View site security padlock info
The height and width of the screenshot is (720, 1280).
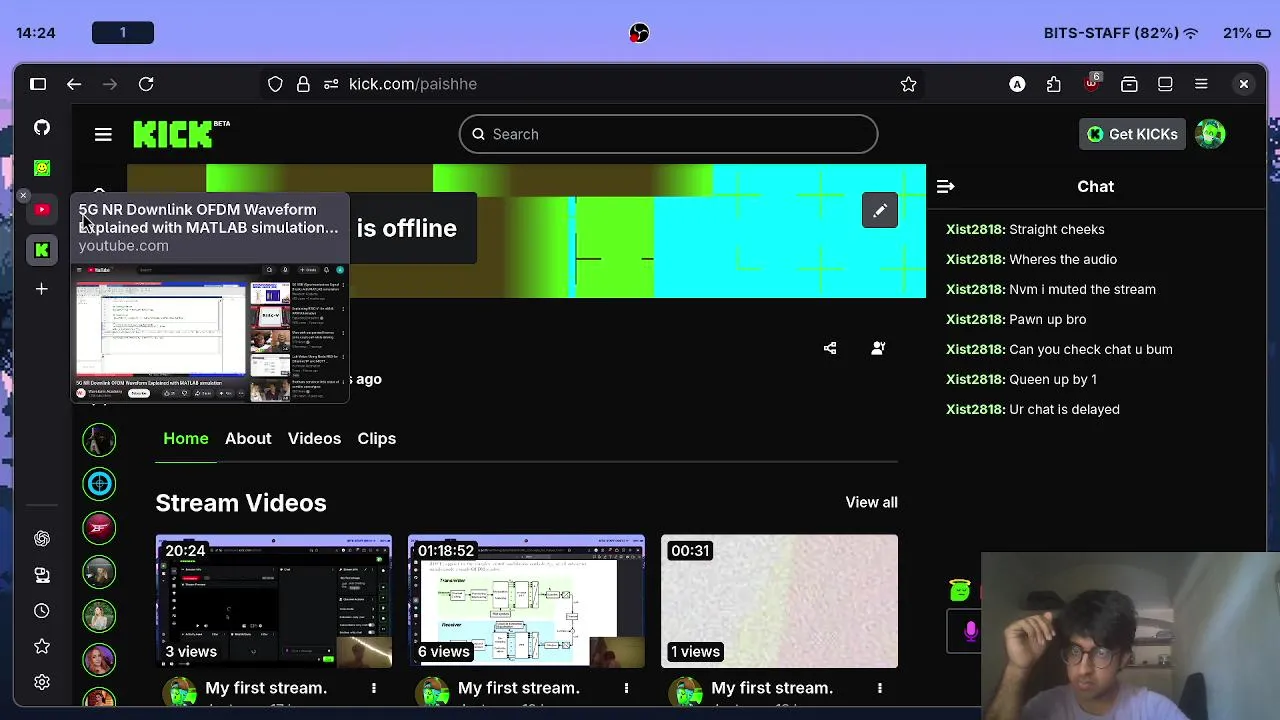pyautogui.click(x=303, y=84)
